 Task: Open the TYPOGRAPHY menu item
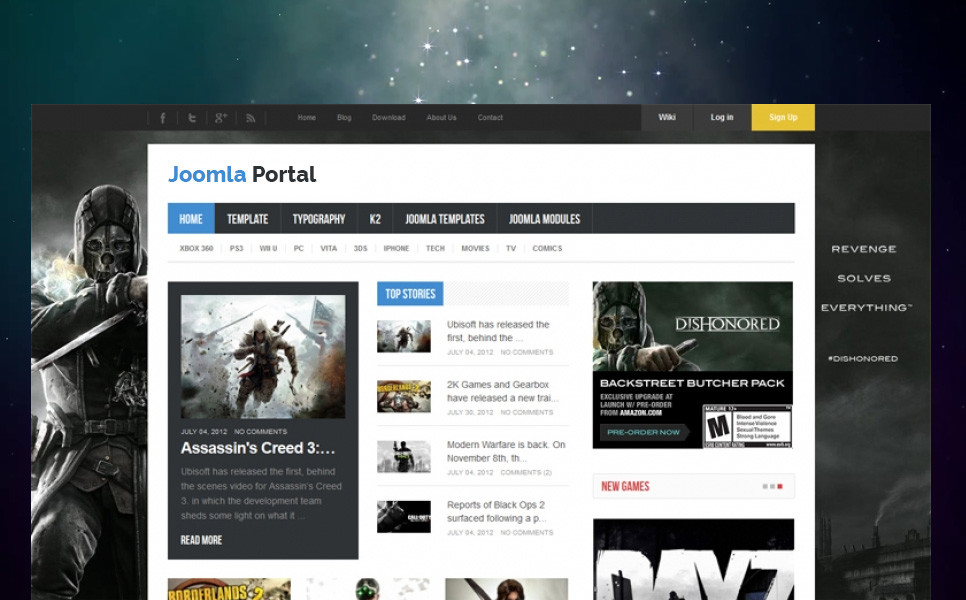319,219
